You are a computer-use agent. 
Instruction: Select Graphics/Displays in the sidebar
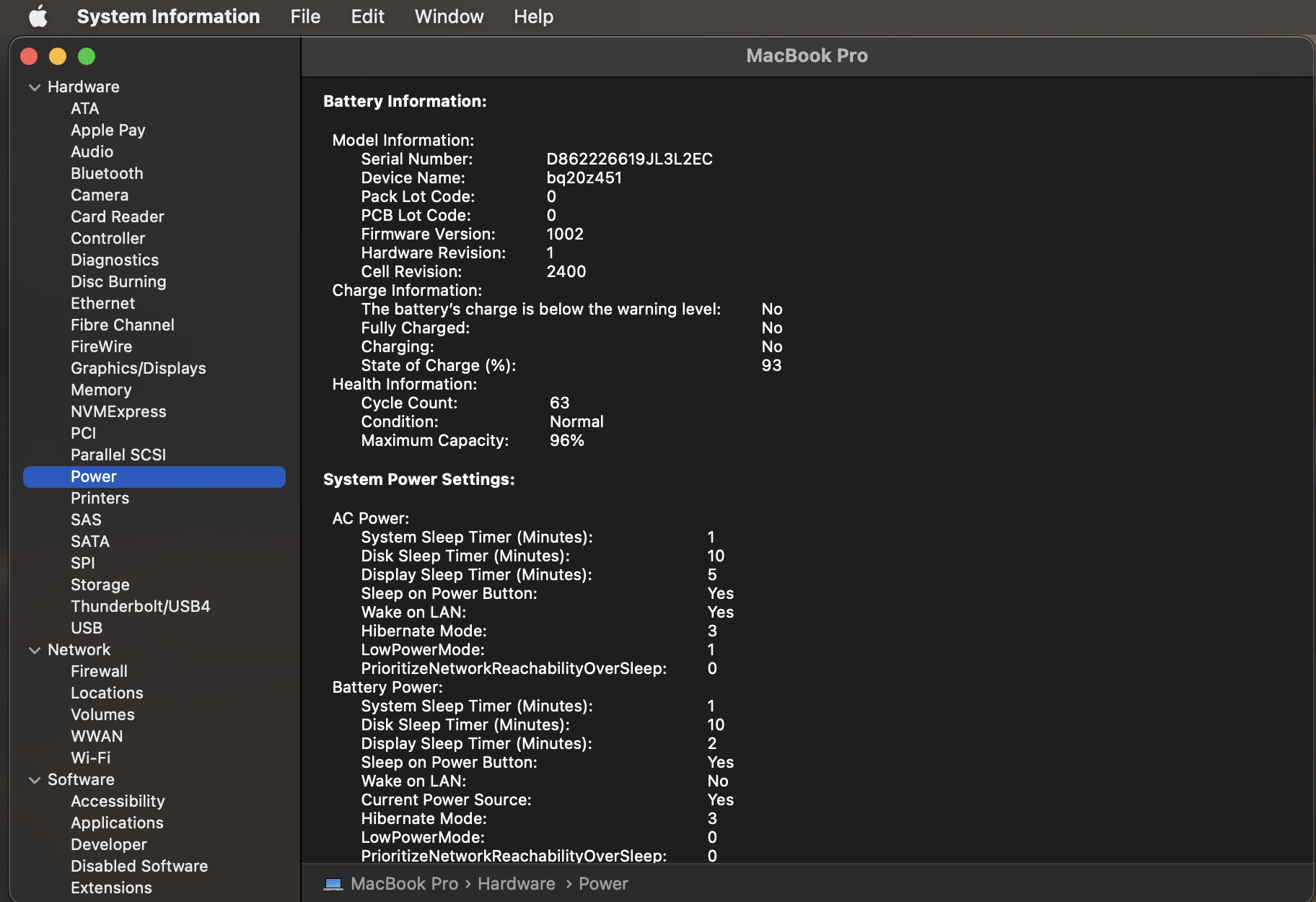(139, 368)
